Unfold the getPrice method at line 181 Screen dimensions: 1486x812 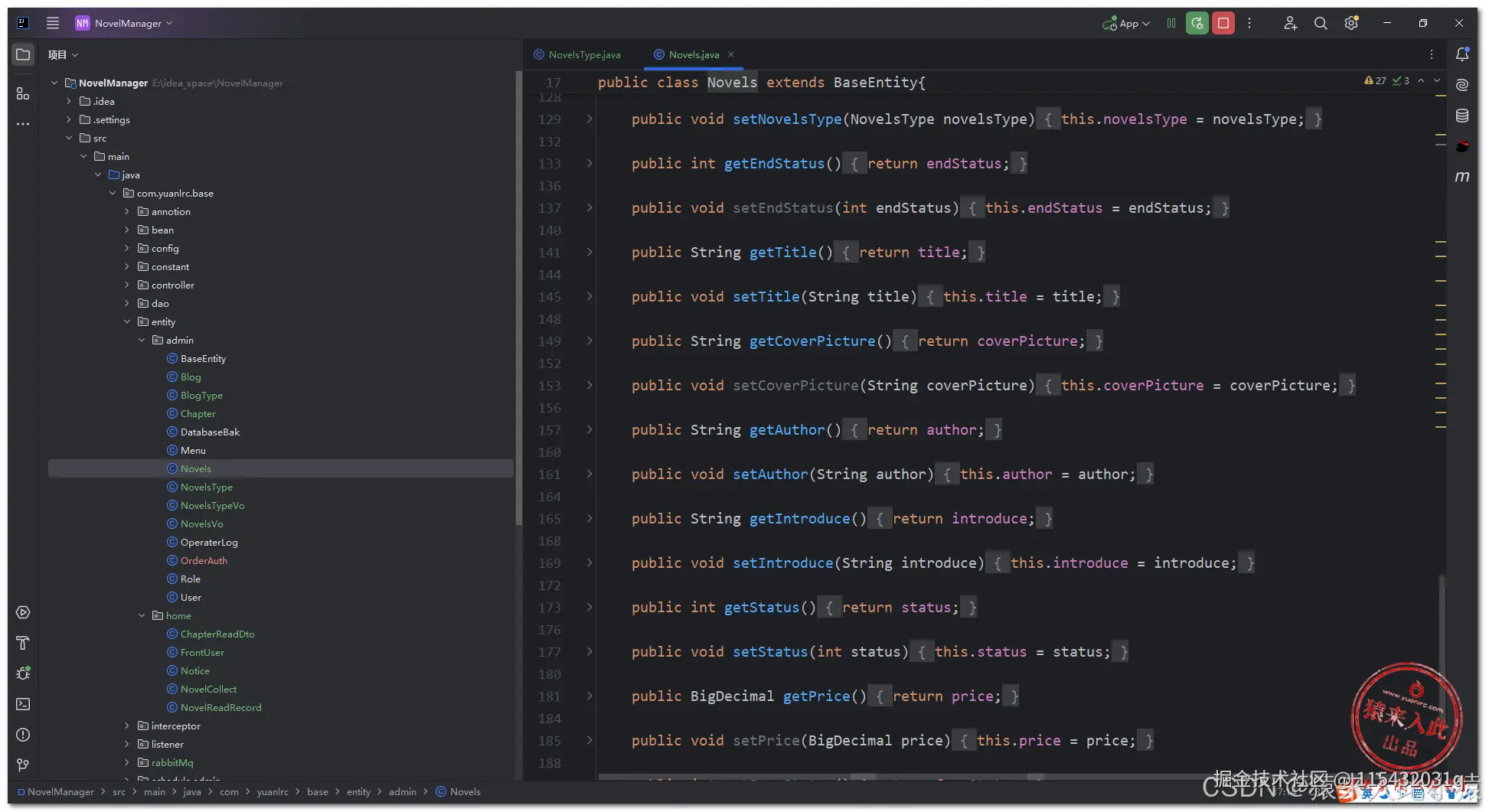(590, 696)
